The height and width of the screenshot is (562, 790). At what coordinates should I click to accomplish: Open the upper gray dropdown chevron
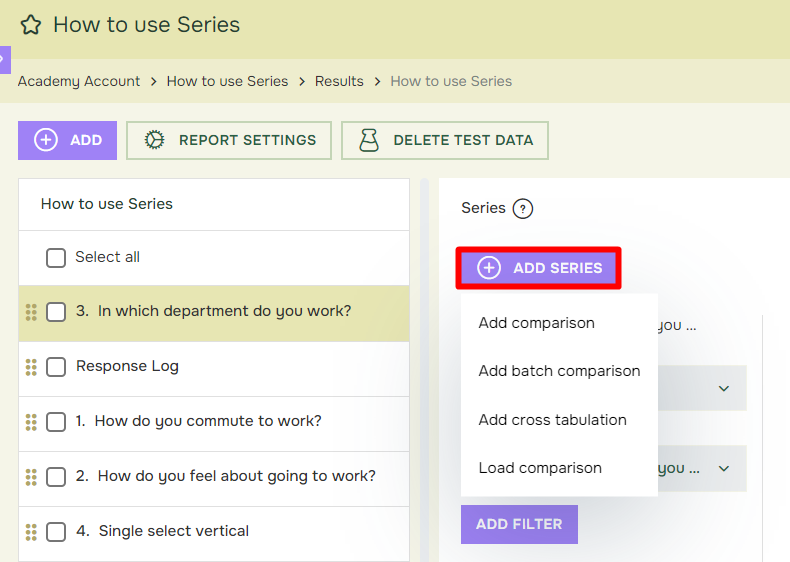pos(723,389)
